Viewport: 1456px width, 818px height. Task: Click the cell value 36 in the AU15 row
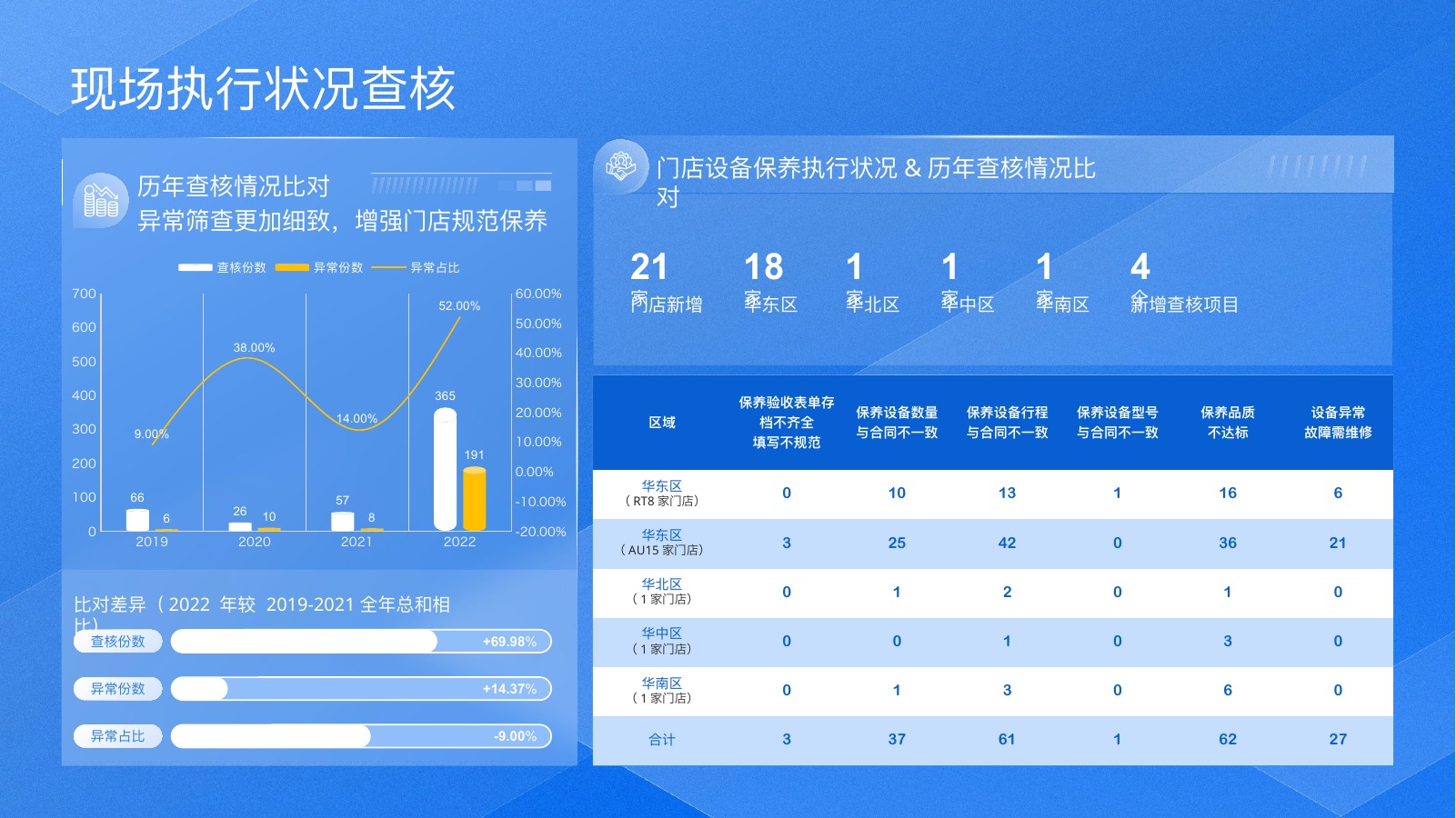[1228, 543]
